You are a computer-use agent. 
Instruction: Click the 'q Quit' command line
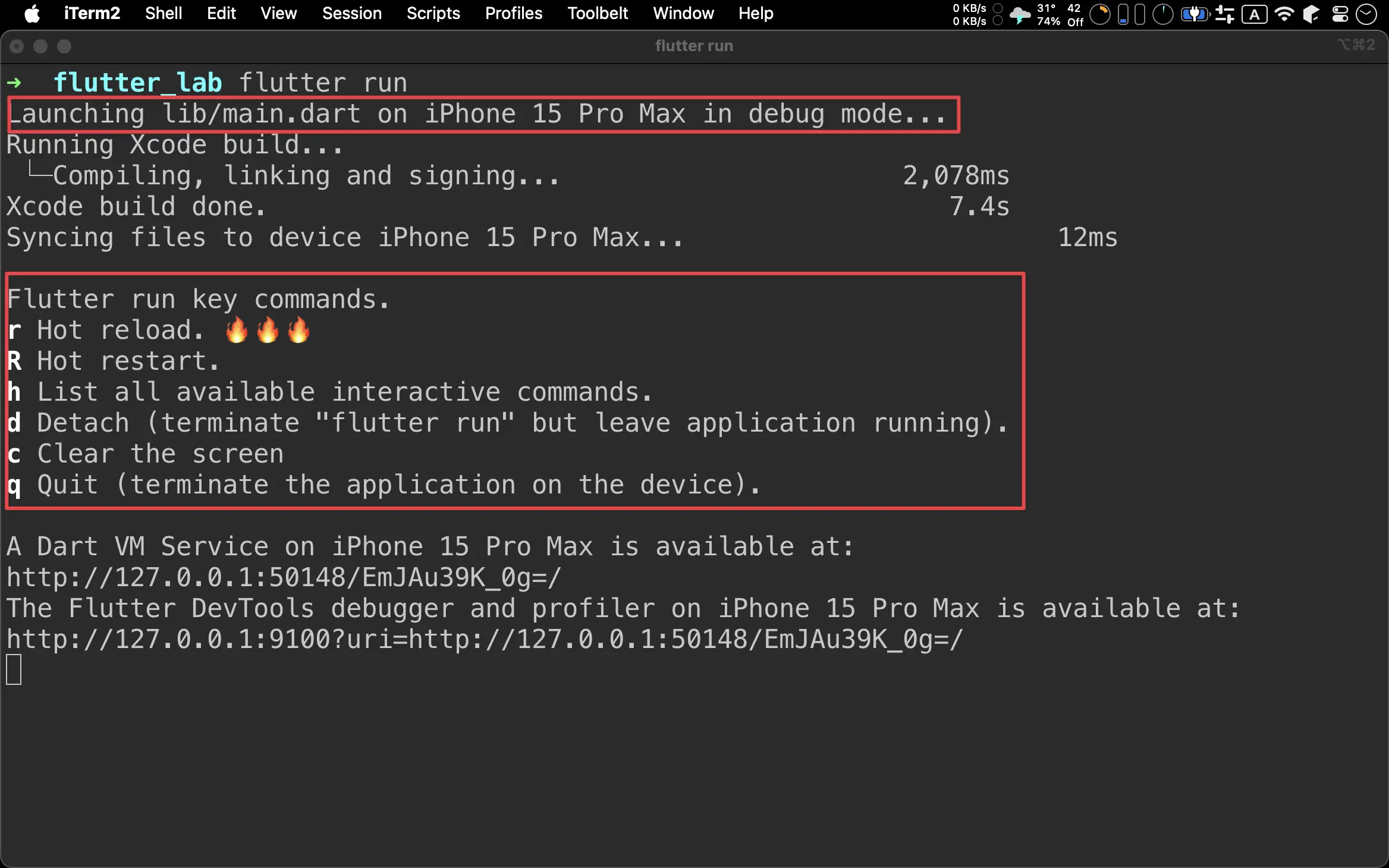384,485
